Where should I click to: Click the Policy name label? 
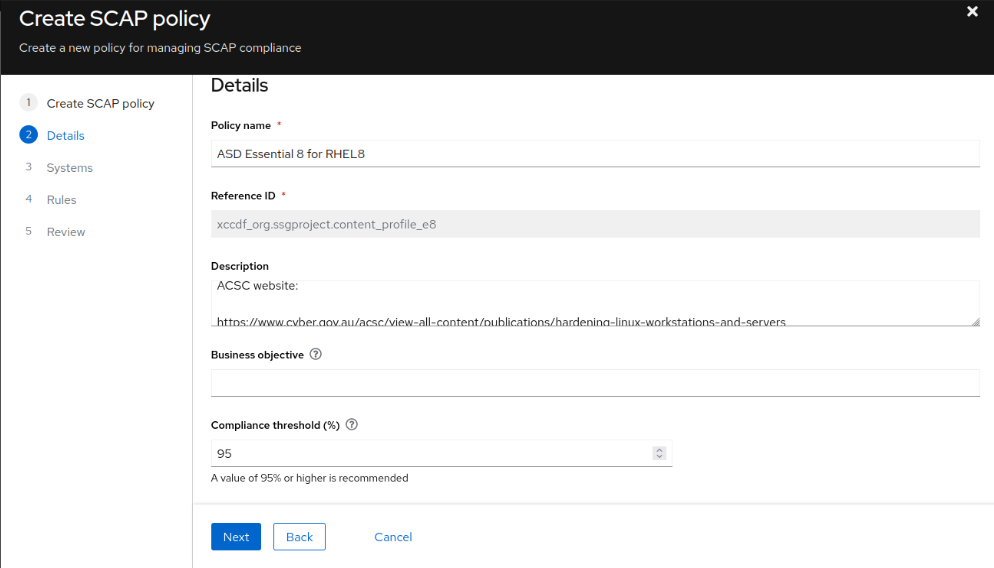[241, 126]
